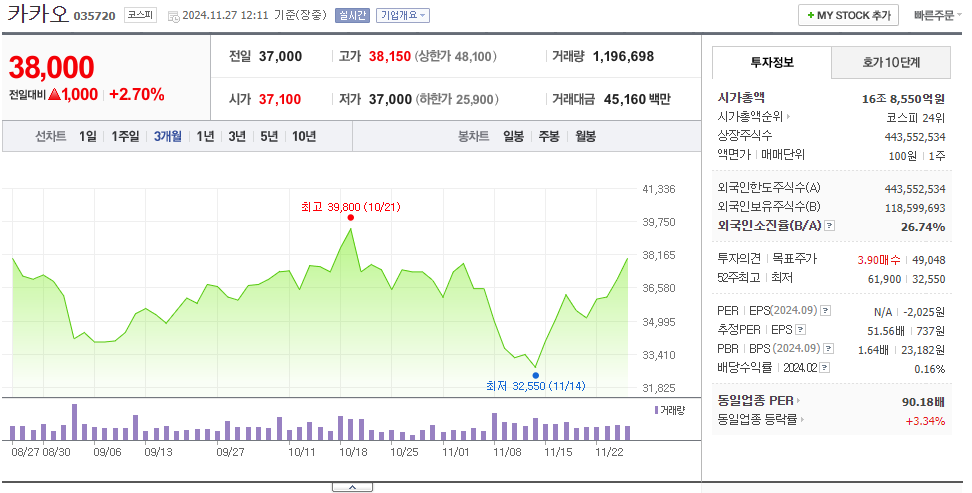
Task: Click help icon beside 추정PER EPS
Action: (x=800, y=330)
